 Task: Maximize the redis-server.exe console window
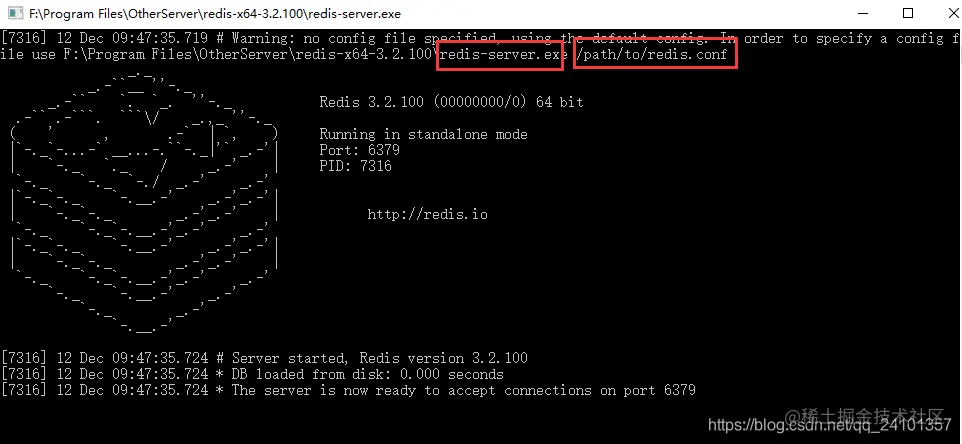click(x=908, y=13)
